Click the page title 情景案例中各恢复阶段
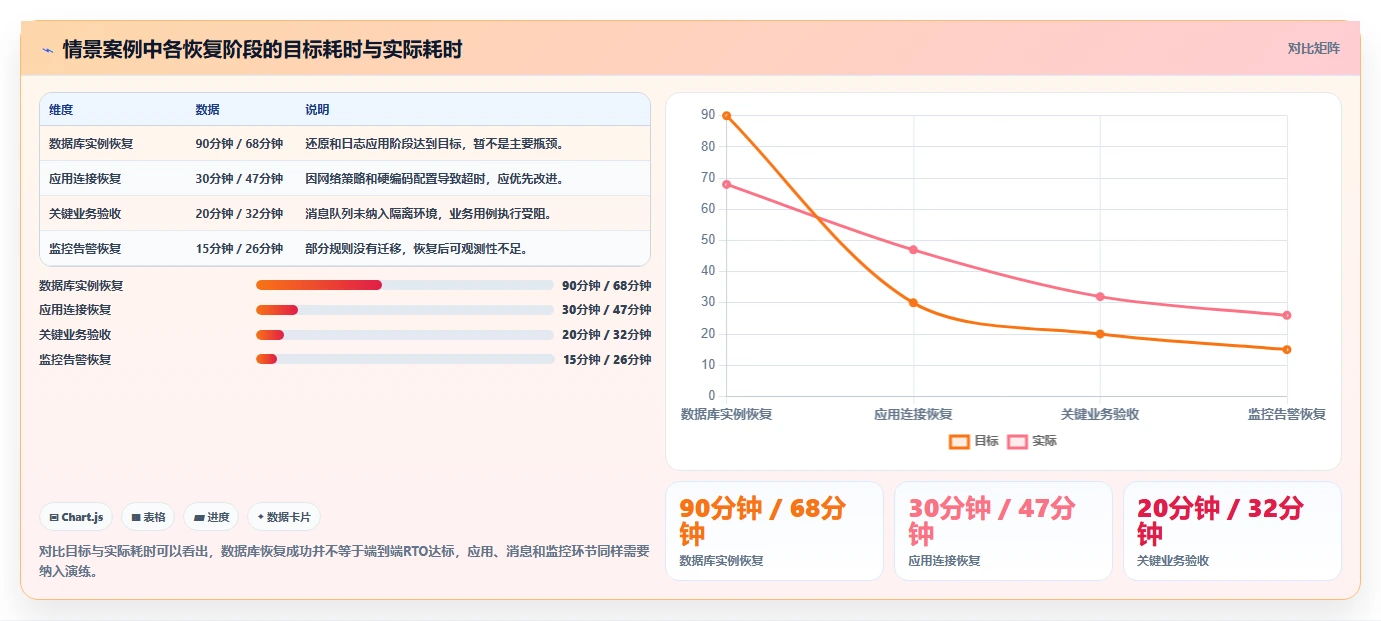The height and width of the screenshot is (621, 1381). tap(262, 50)
